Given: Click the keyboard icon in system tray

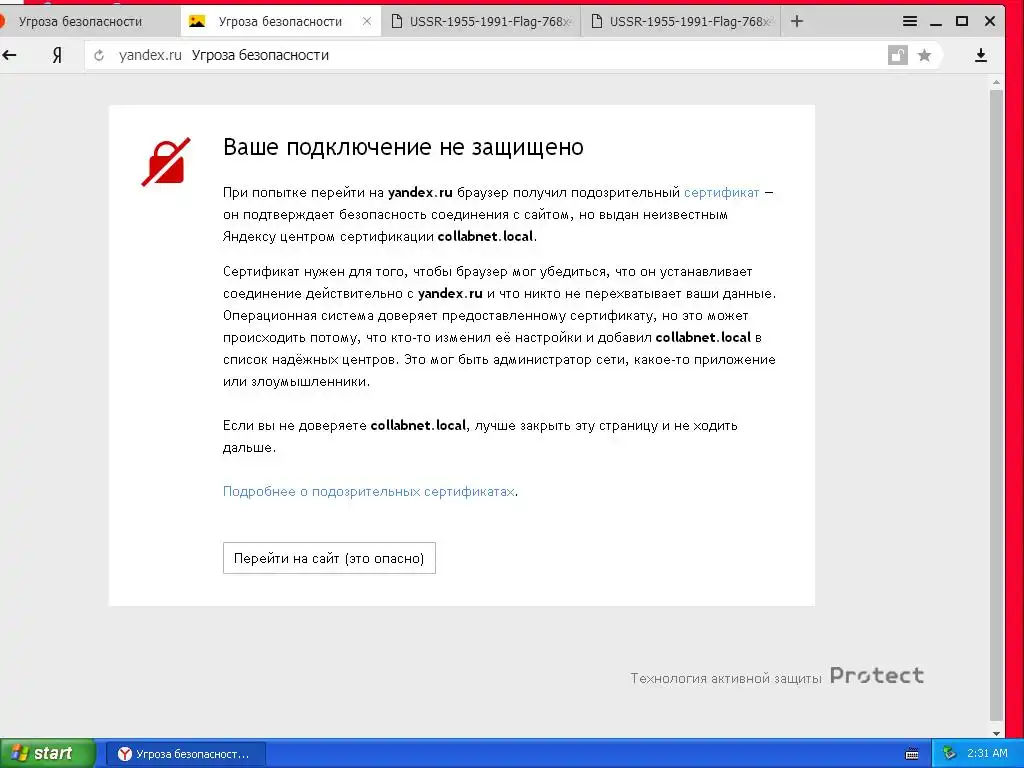Looking at the screenshot, I should 912,754.
